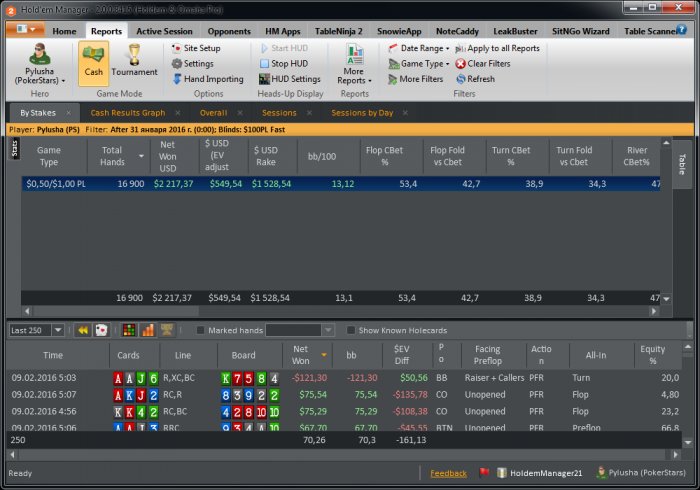Image resolution: width=700 pixels, height=490 pixels.
Task: Open the Cash Results Graph report tab
Action: [128, 113]
